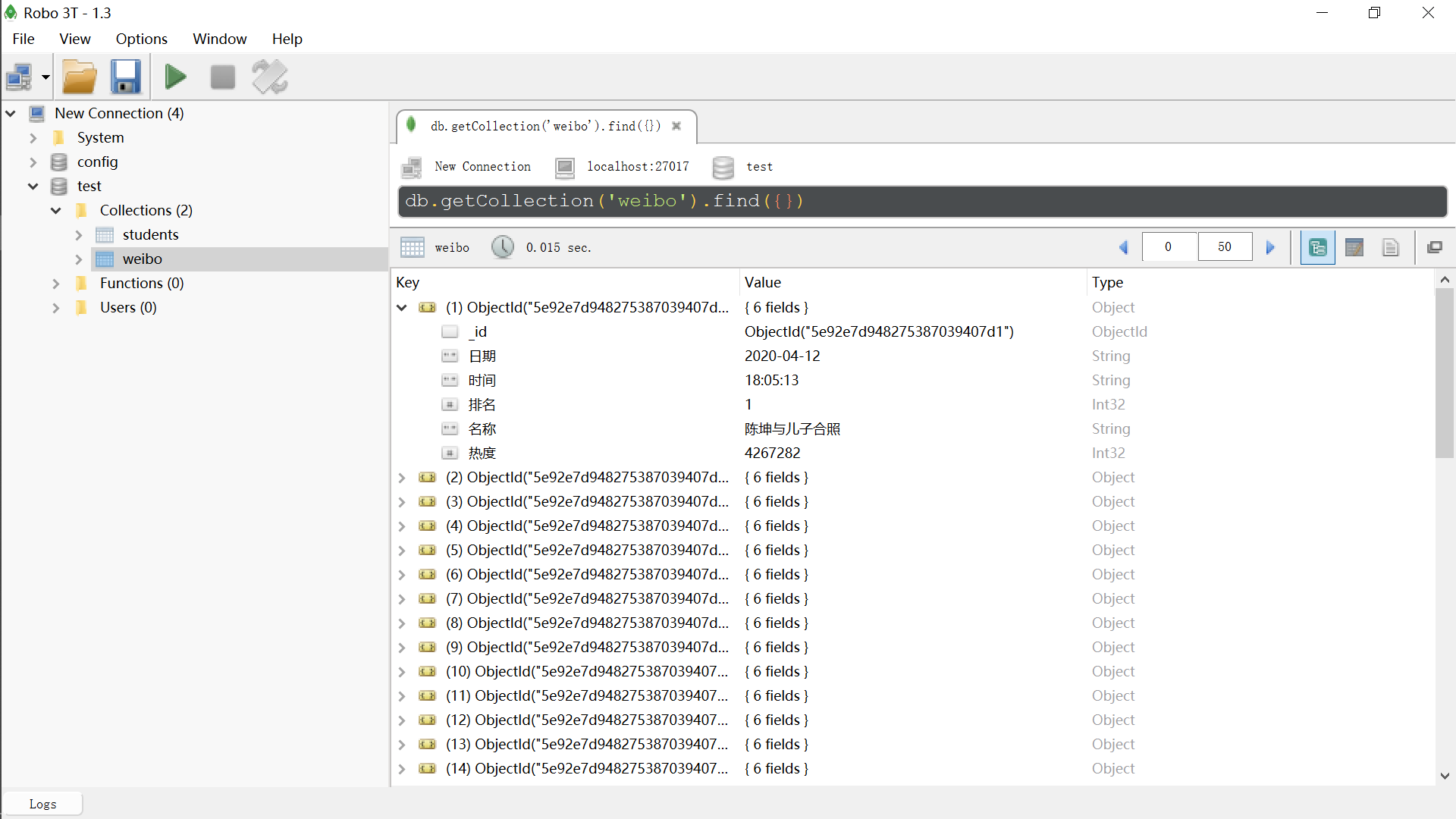
Task: Select the 日期 field row
Action: (913, 356)
